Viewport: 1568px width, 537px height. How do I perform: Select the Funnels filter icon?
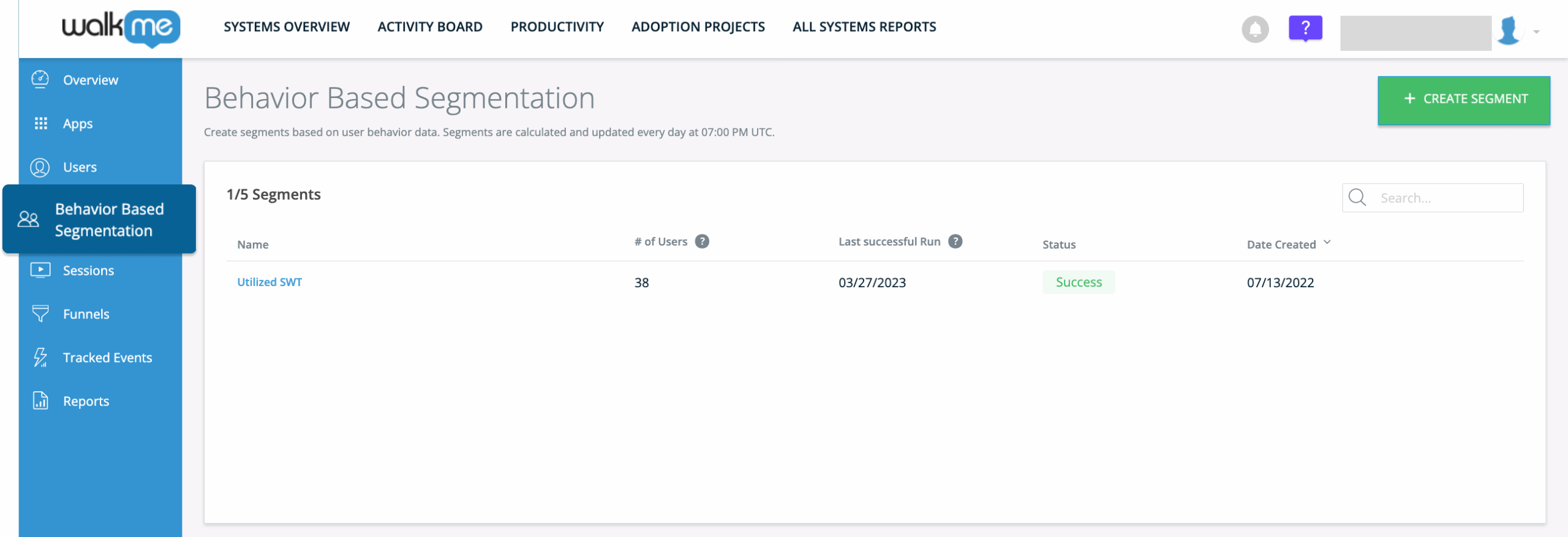pos(40,314)
